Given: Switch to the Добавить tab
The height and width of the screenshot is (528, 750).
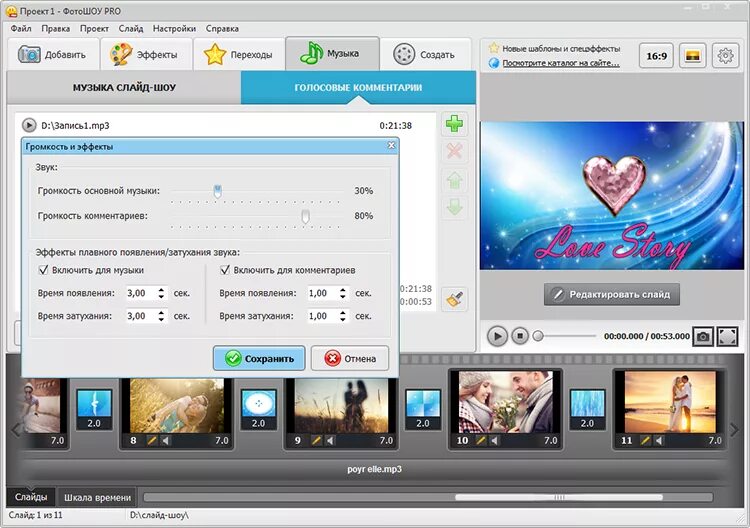Looking at the screenshot, I should click(53, 55).
